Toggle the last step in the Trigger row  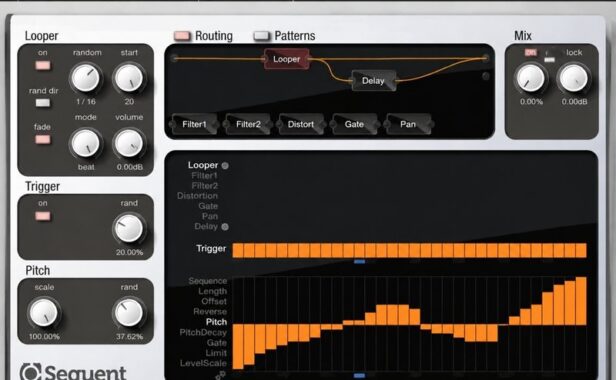tap(581, 250)
